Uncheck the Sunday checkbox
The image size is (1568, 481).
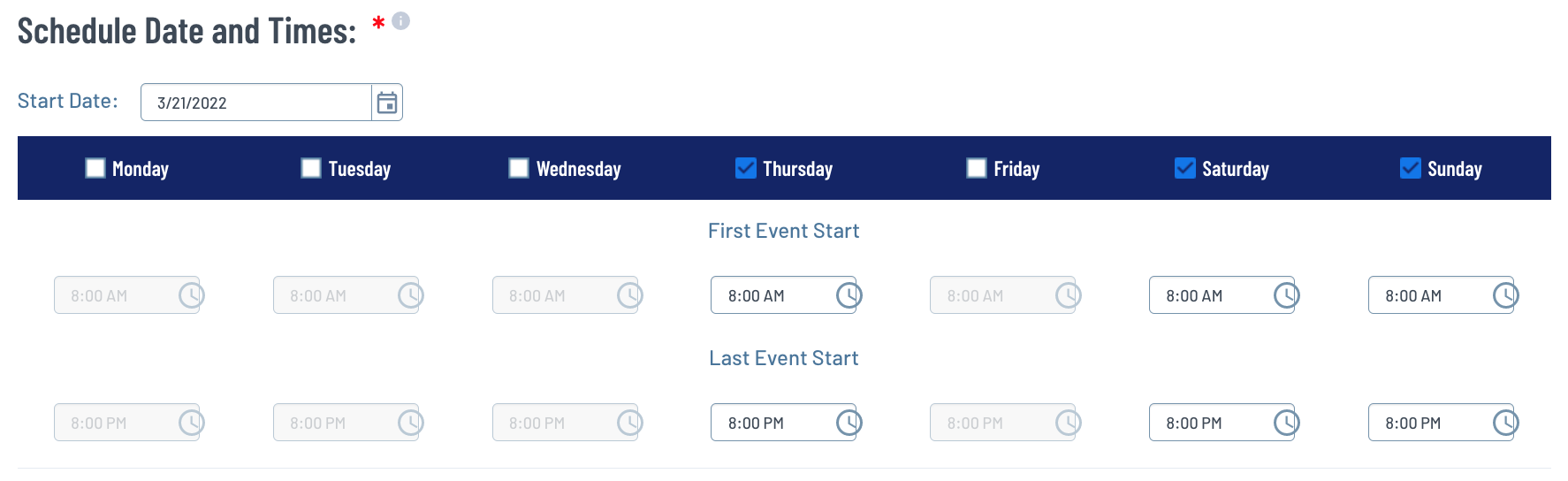[1411, 168]
